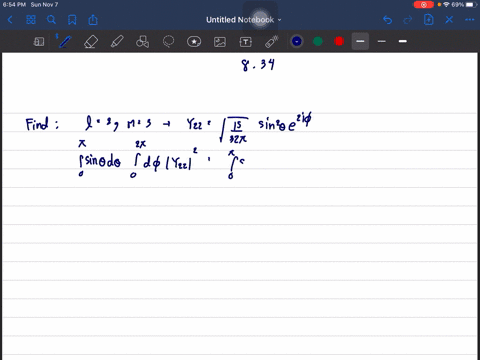Choose the dark blue pen color
Viewport: 480px width, 360px height.
click(297, 41)
